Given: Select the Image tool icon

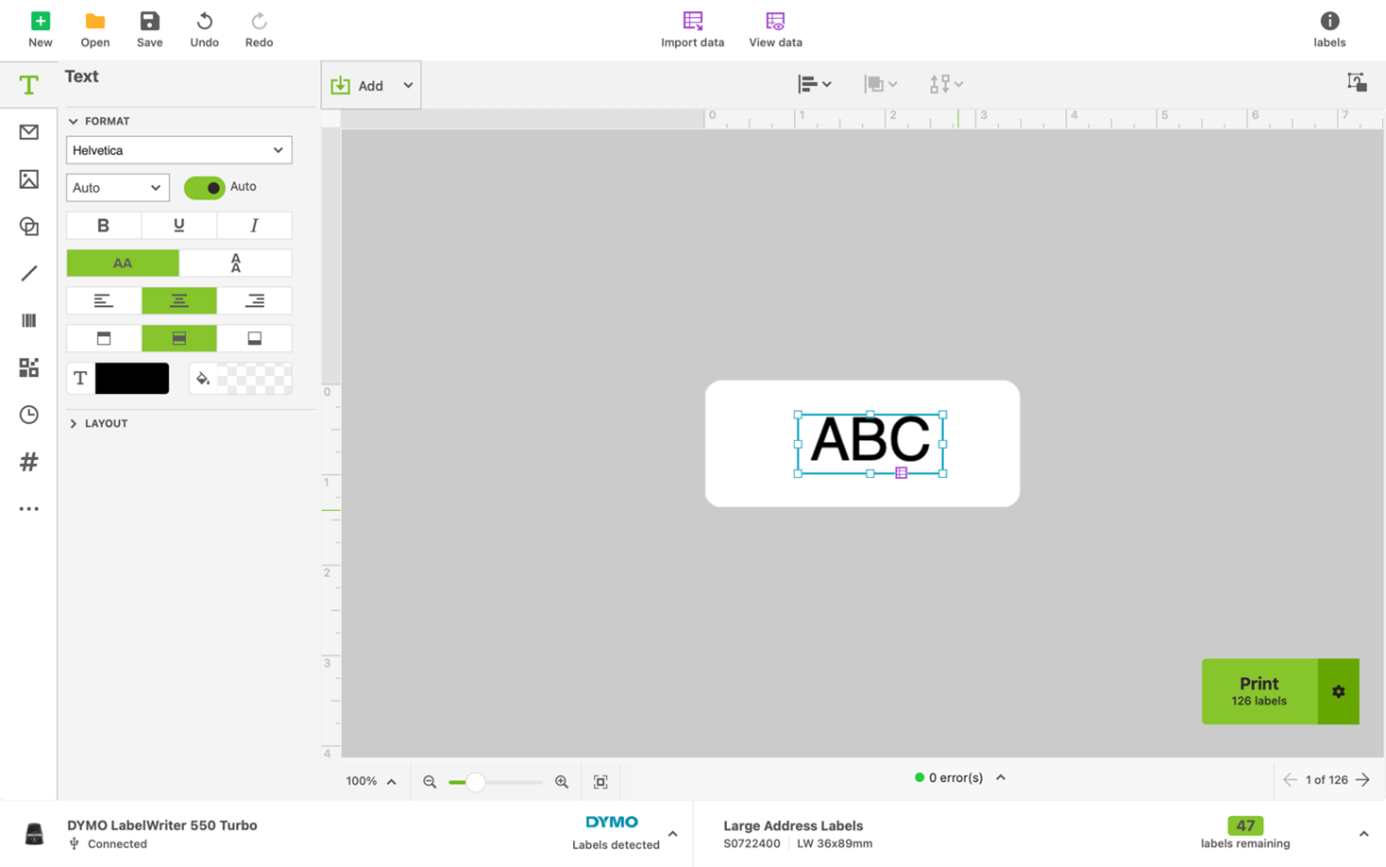Looking at the screenshot, I should click(x=29, y=179).
